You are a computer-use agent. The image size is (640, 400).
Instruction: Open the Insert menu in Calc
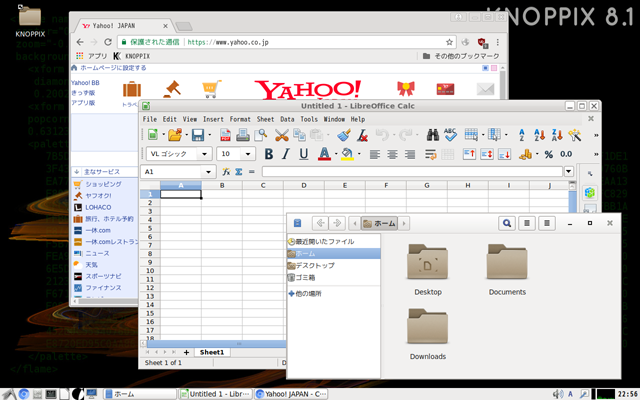[213, 119]
